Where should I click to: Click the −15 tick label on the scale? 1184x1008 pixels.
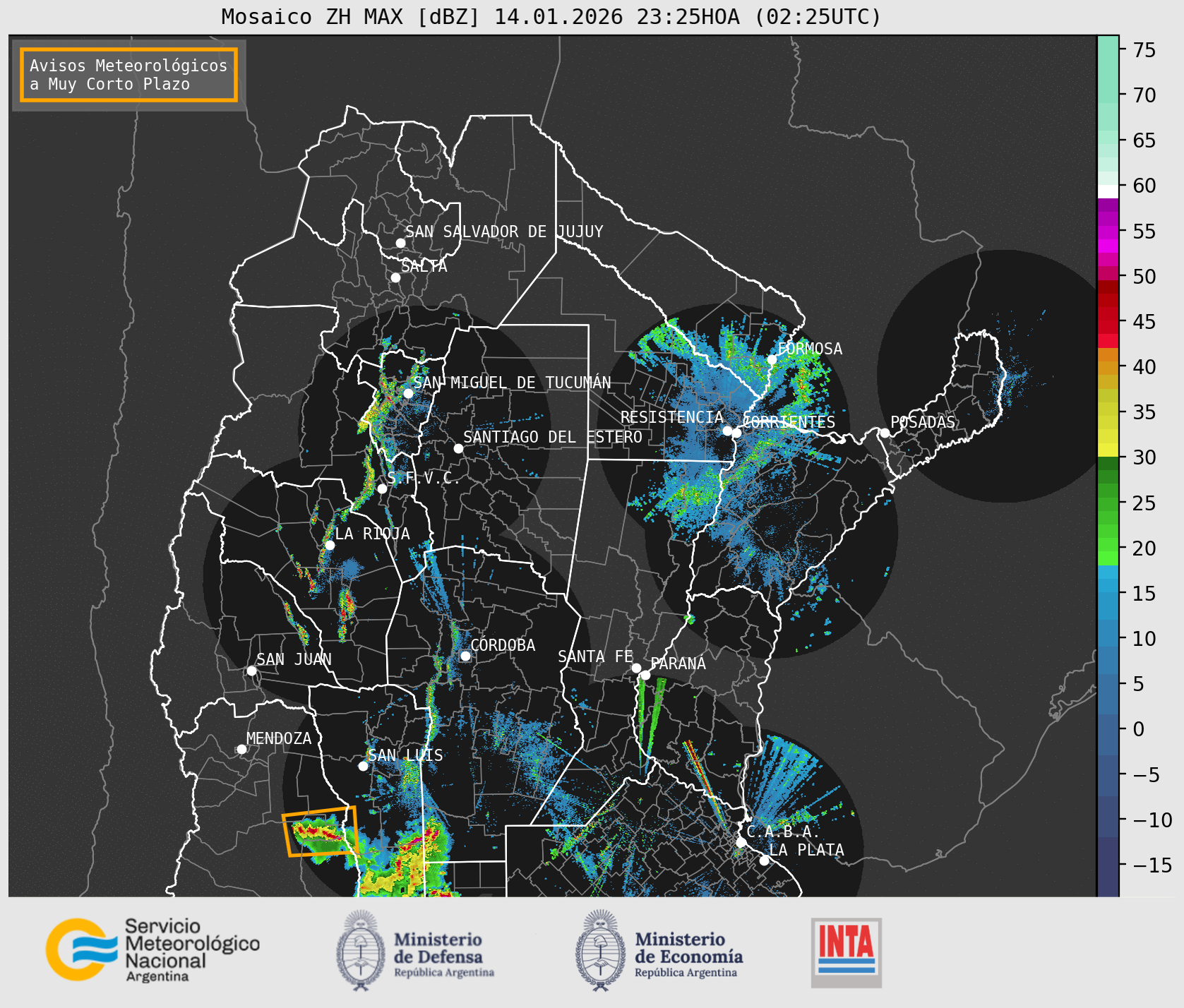[1152, 865]
